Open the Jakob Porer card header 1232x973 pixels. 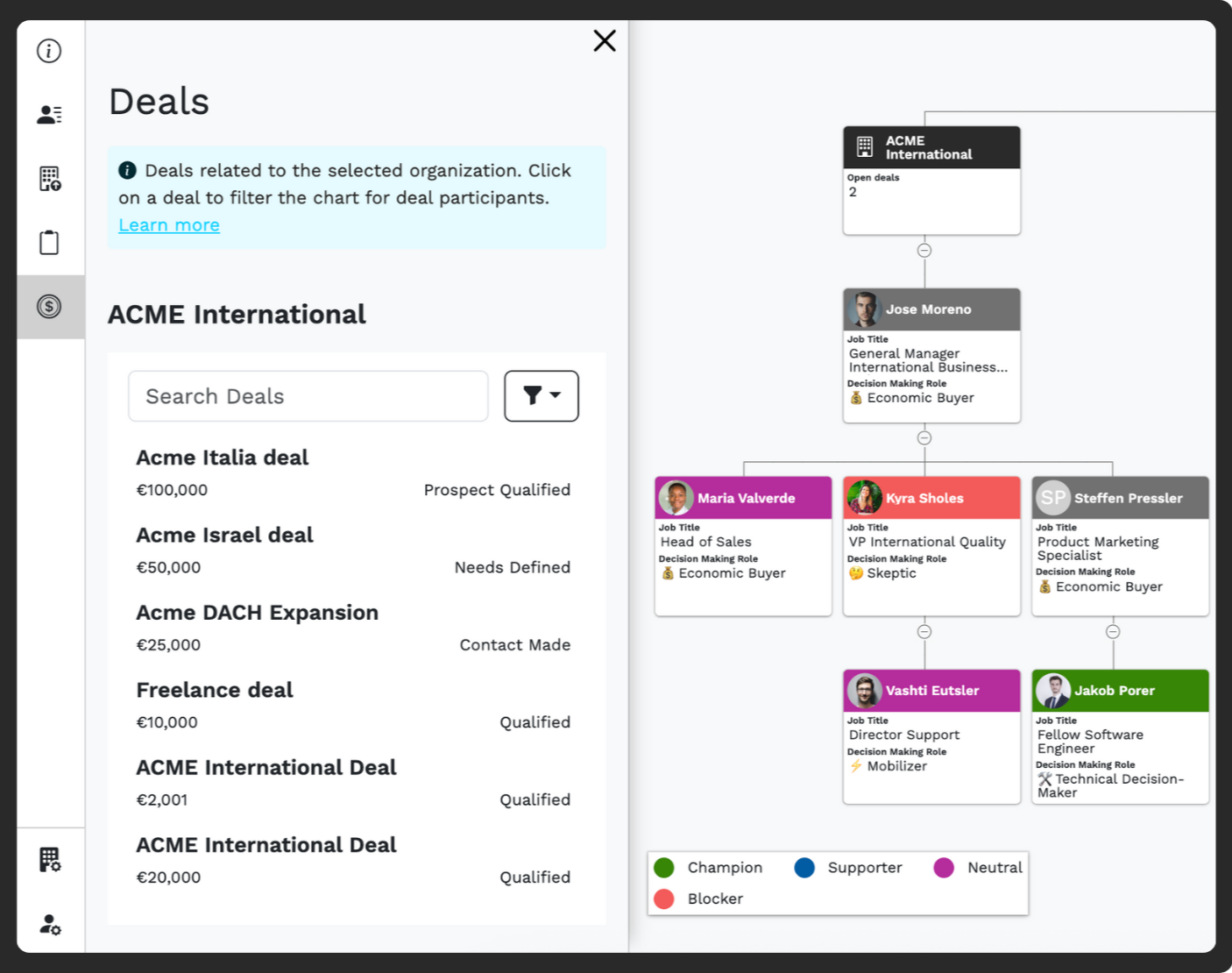(1121, 691)
